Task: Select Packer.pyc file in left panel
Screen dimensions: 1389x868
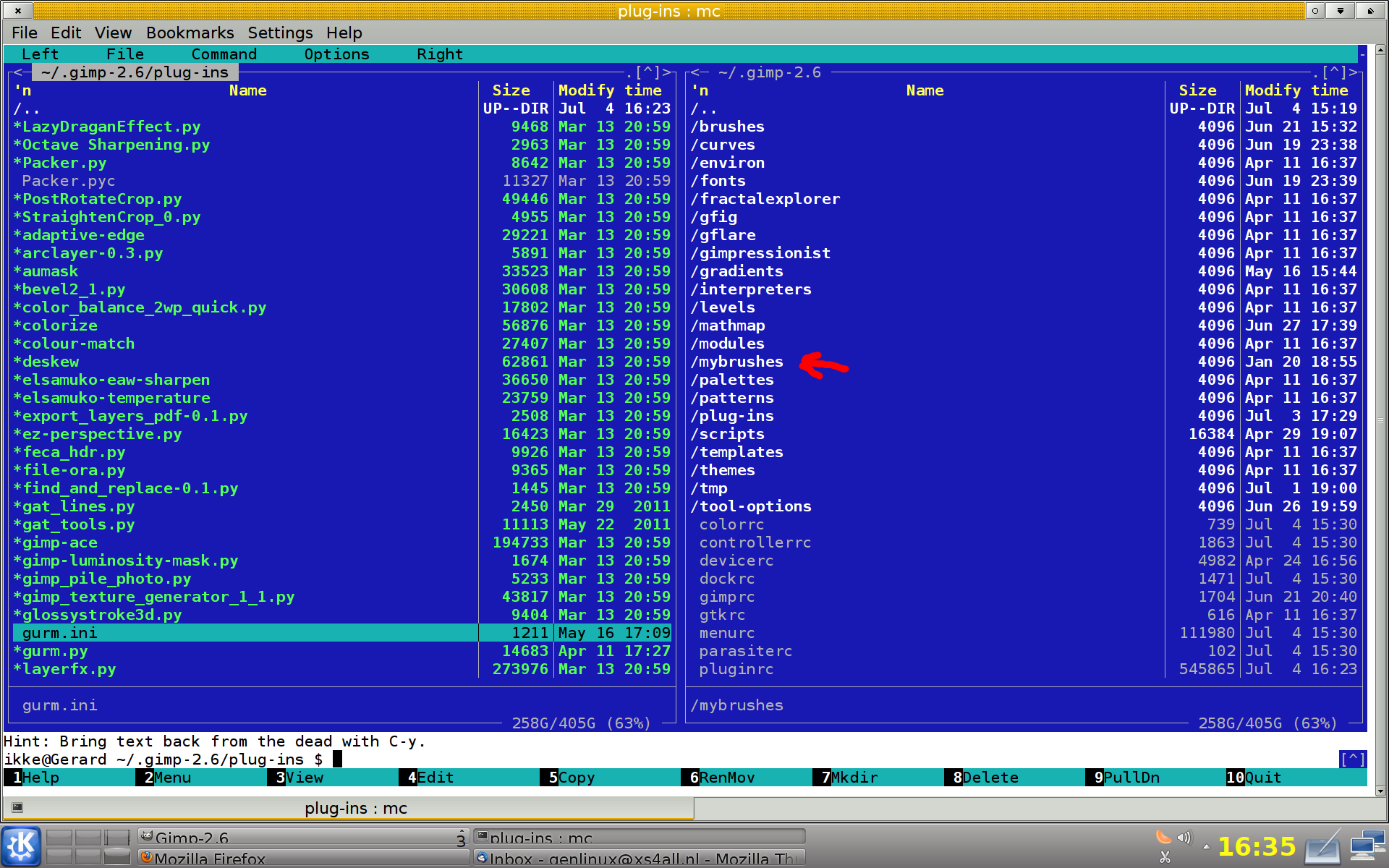Action: pyautogui.click(x=69, y=181)
